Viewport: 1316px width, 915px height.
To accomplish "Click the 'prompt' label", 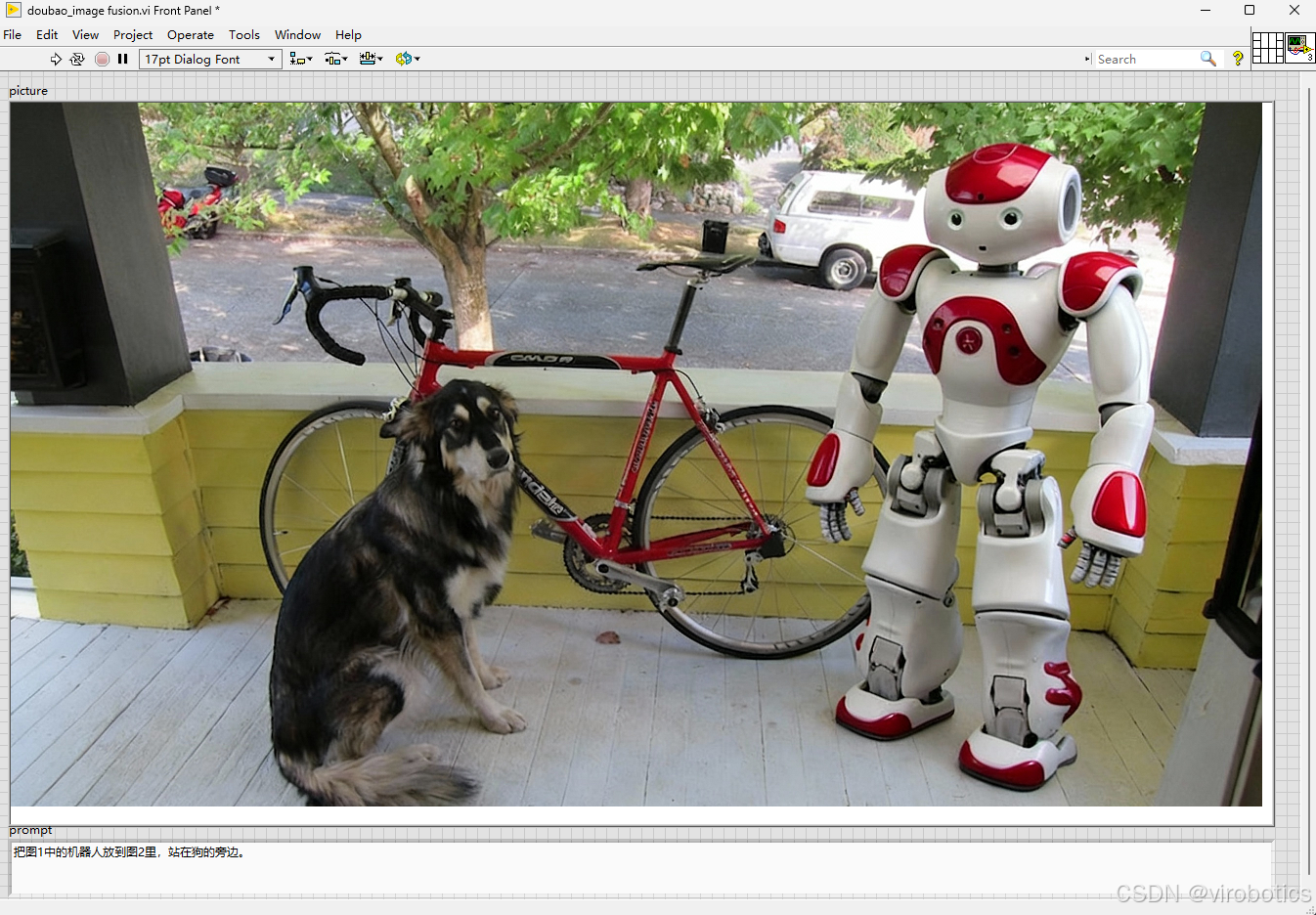I will pyautogui.click(x=30, y=830).
